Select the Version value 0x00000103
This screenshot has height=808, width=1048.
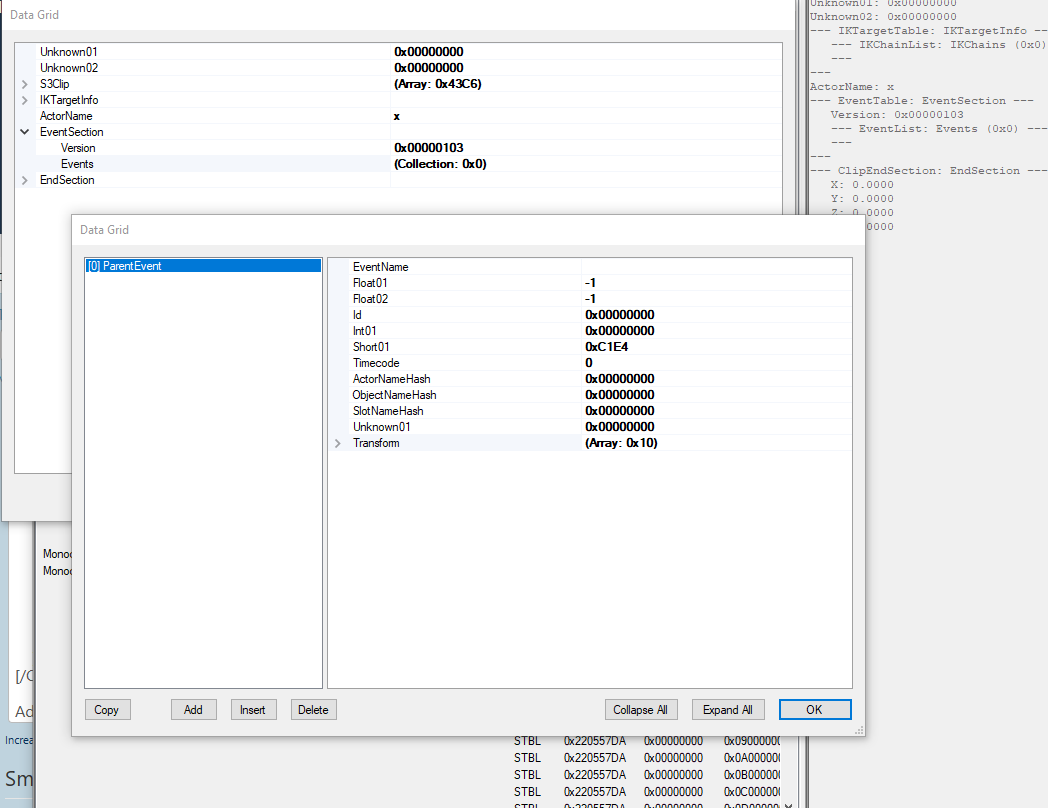tap(428, 148)
